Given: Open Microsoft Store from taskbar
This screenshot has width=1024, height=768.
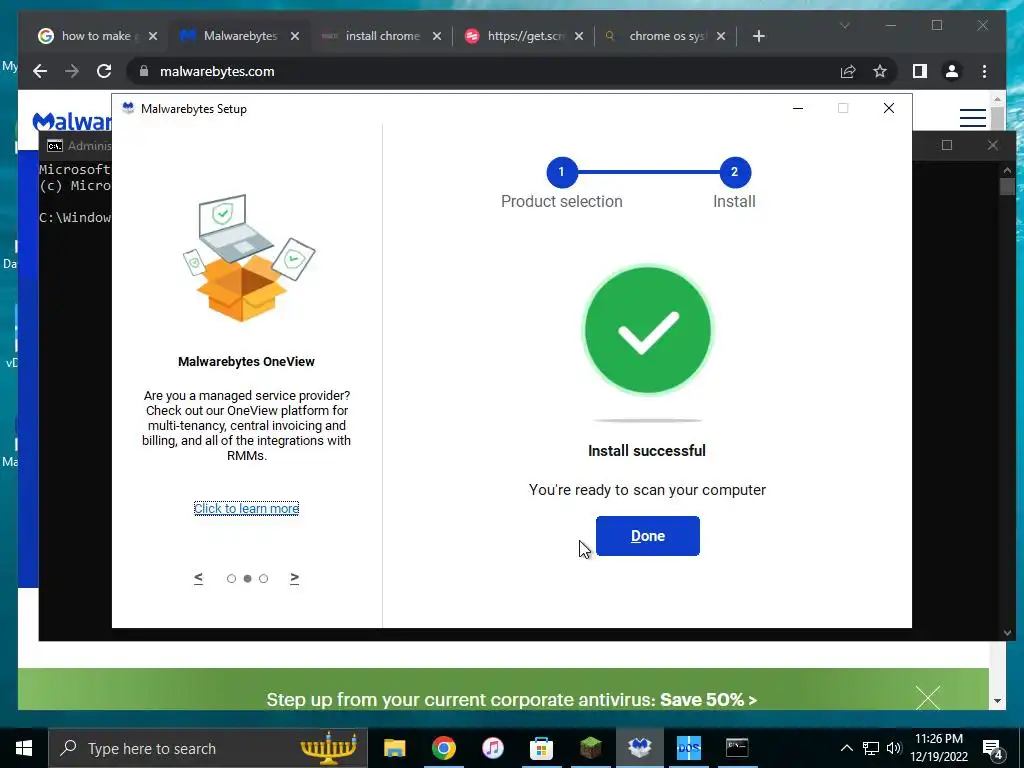Looking at the screenshot, I should 541,748.
